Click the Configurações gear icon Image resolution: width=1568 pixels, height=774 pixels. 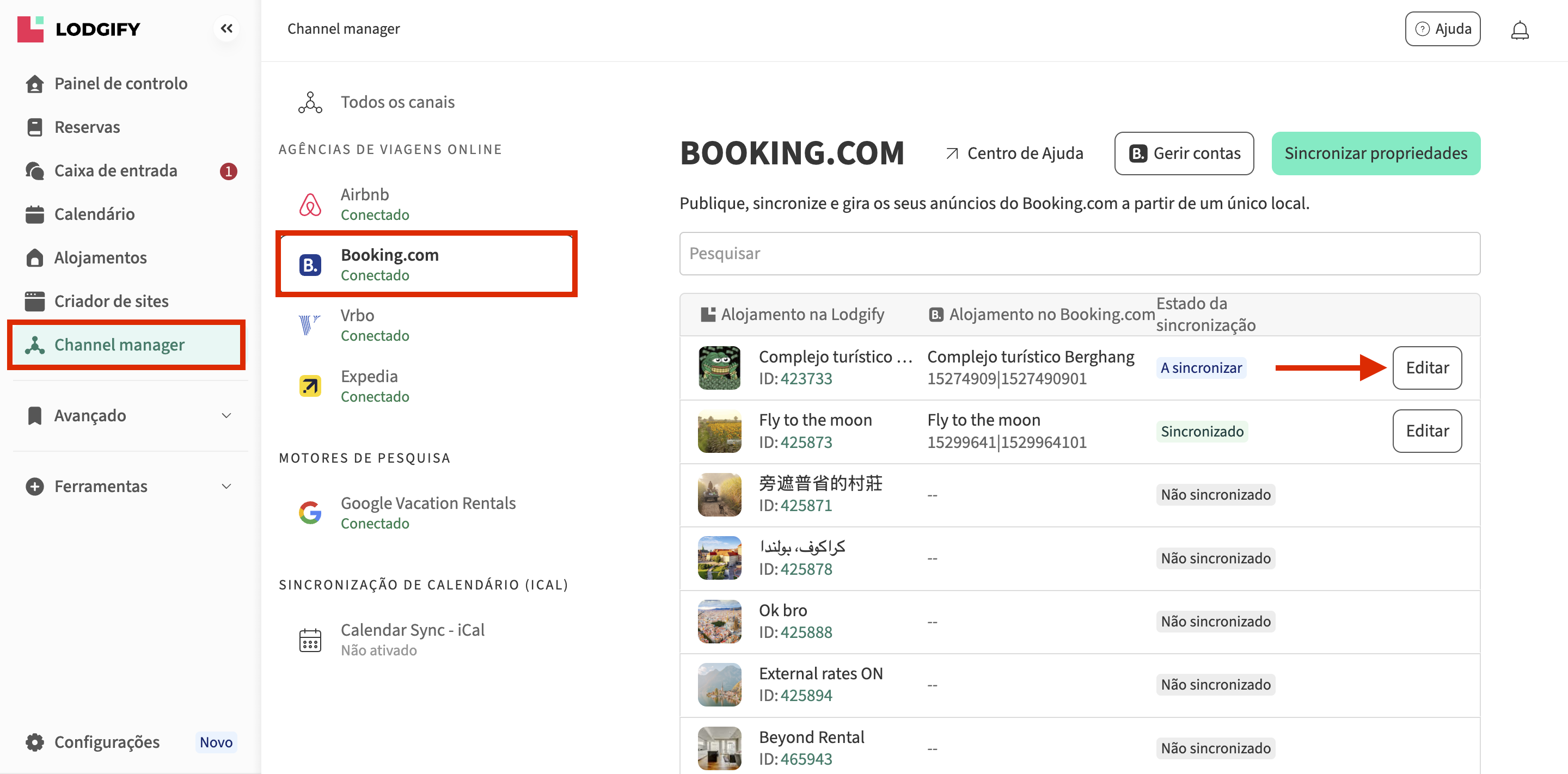click(35, 742)
